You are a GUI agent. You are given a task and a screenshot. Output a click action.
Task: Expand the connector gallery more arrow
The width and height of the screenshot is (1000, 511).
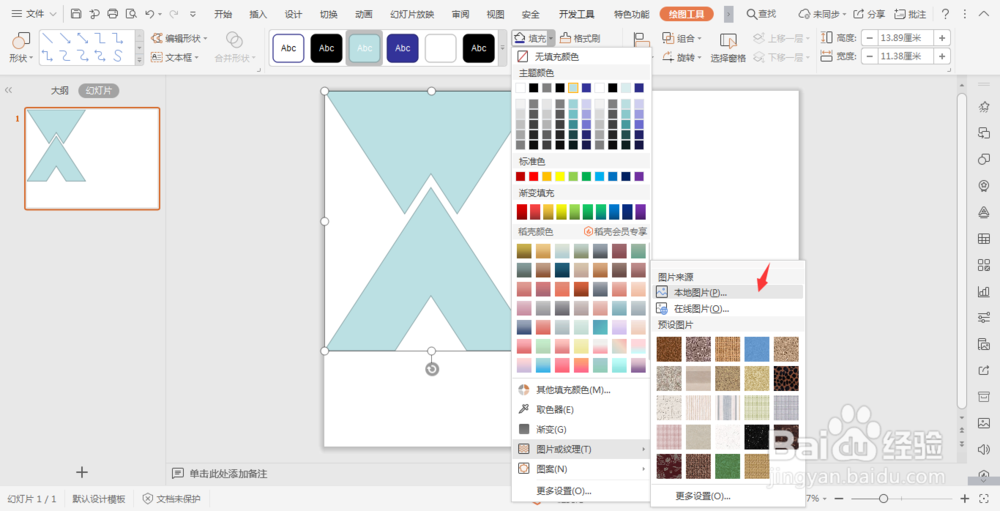tap(140, 61)
